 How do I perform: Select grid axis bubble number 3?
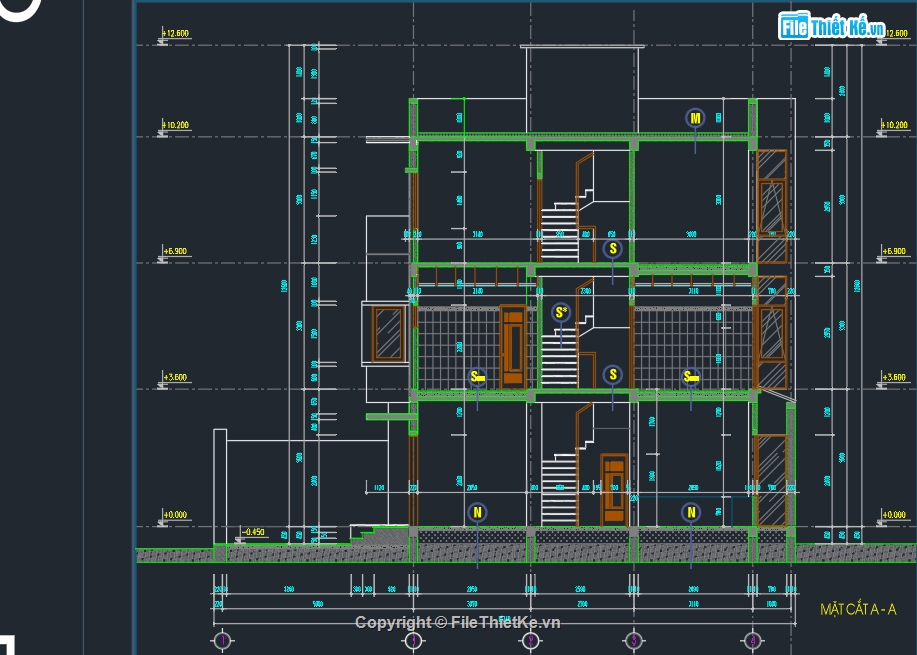coord(633,640)
